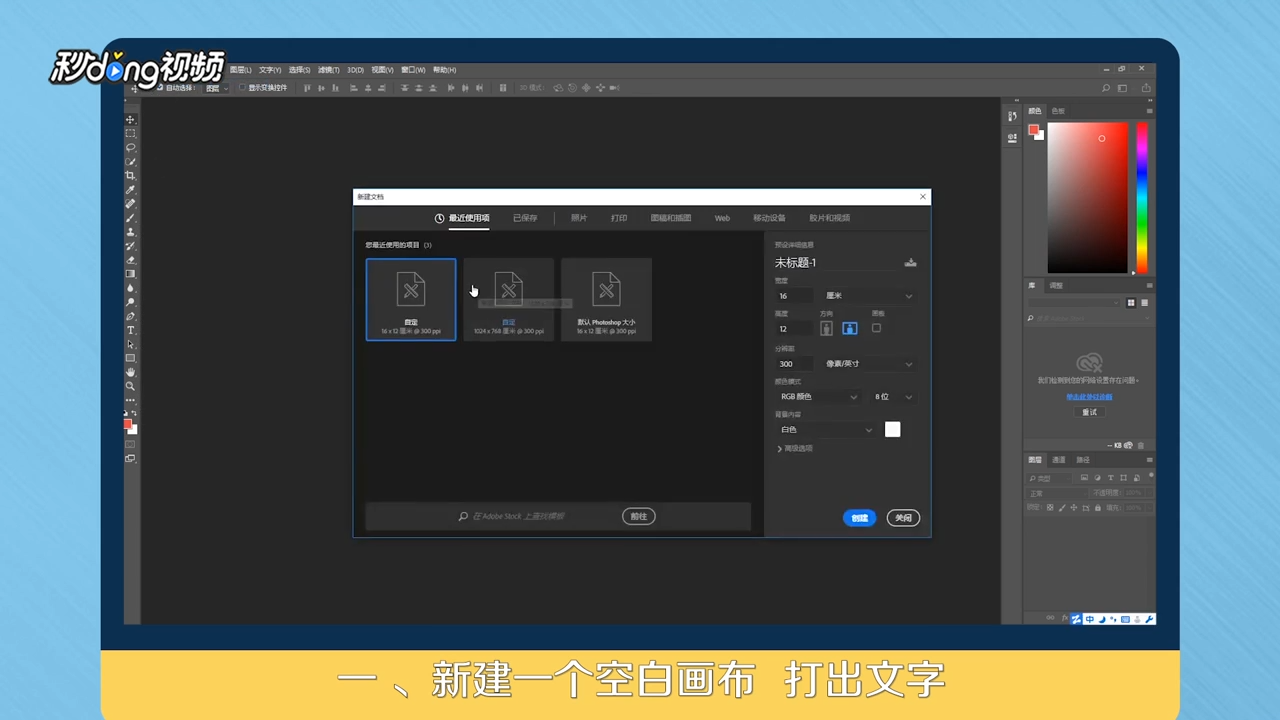
Task: Open the 文字(Y) menu
Action: click(x=270, y=70)
